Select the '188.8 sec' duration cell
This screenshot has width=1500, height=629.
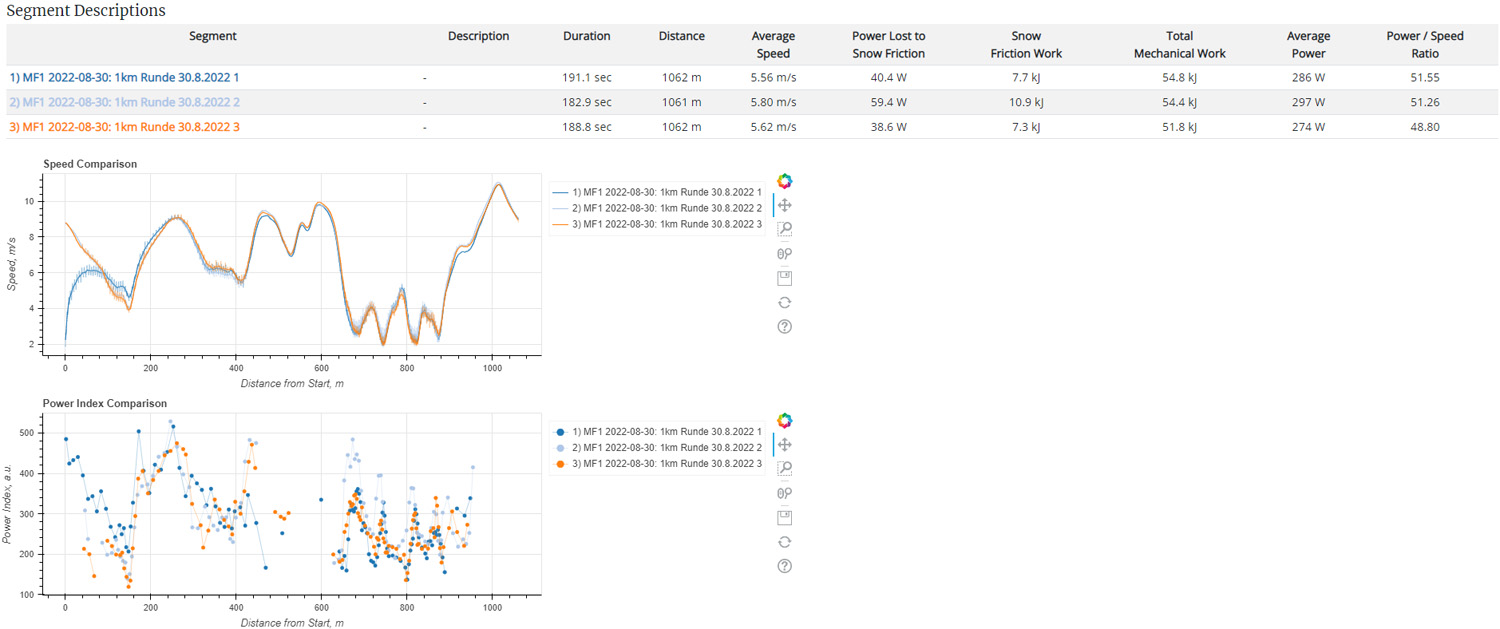click(x=587, y=127)
